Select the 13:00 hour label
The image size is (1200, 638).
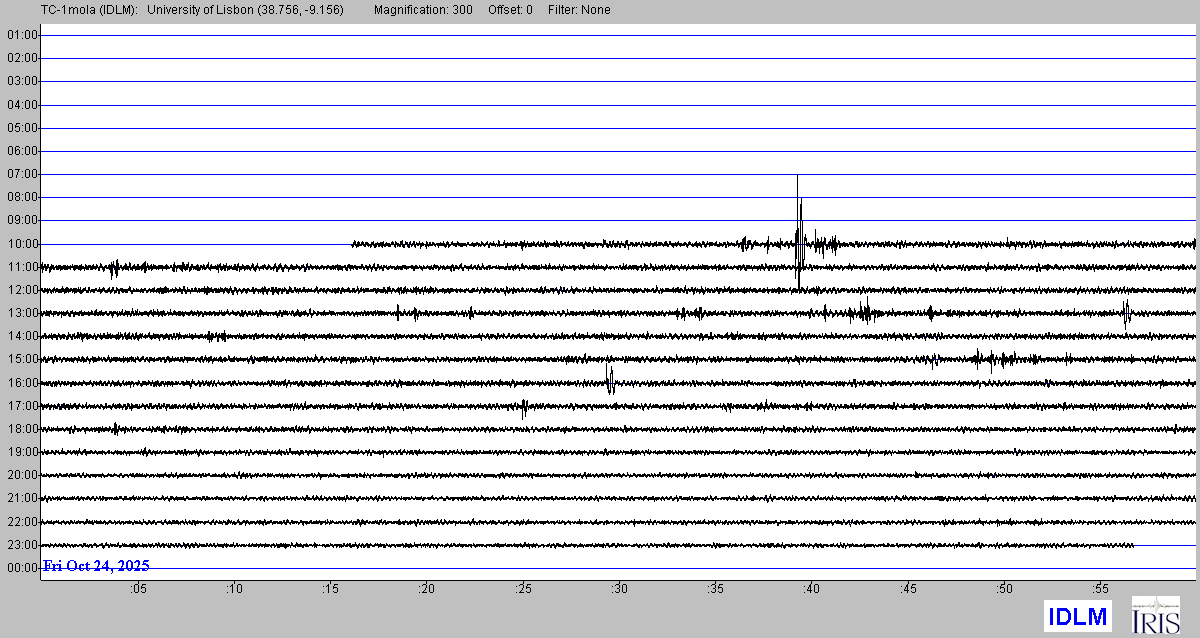click(x=22, y=313)
